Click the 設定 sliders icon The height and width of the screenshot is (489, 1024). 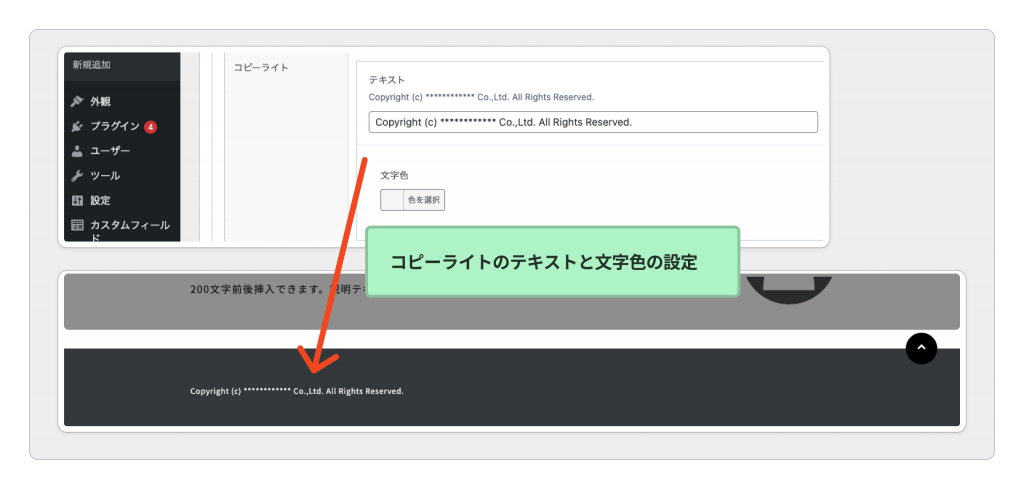click(x=77, y=200)
